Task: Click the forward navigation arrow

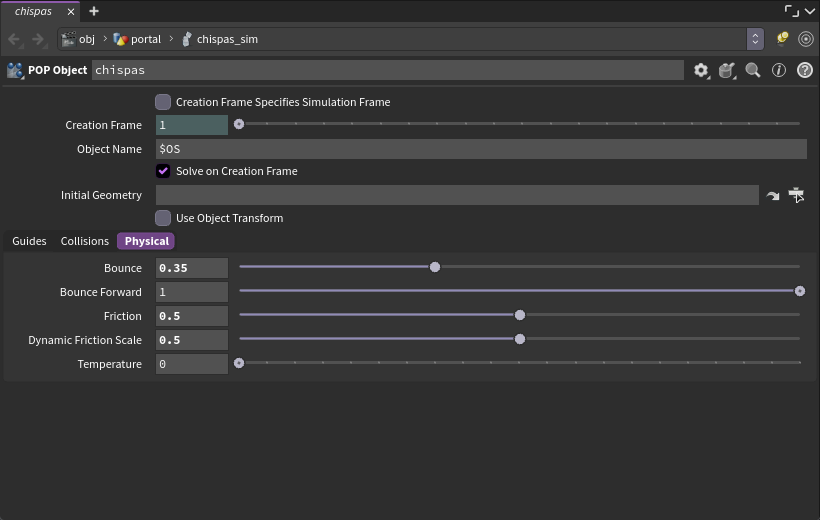Action: click(38, 39)
